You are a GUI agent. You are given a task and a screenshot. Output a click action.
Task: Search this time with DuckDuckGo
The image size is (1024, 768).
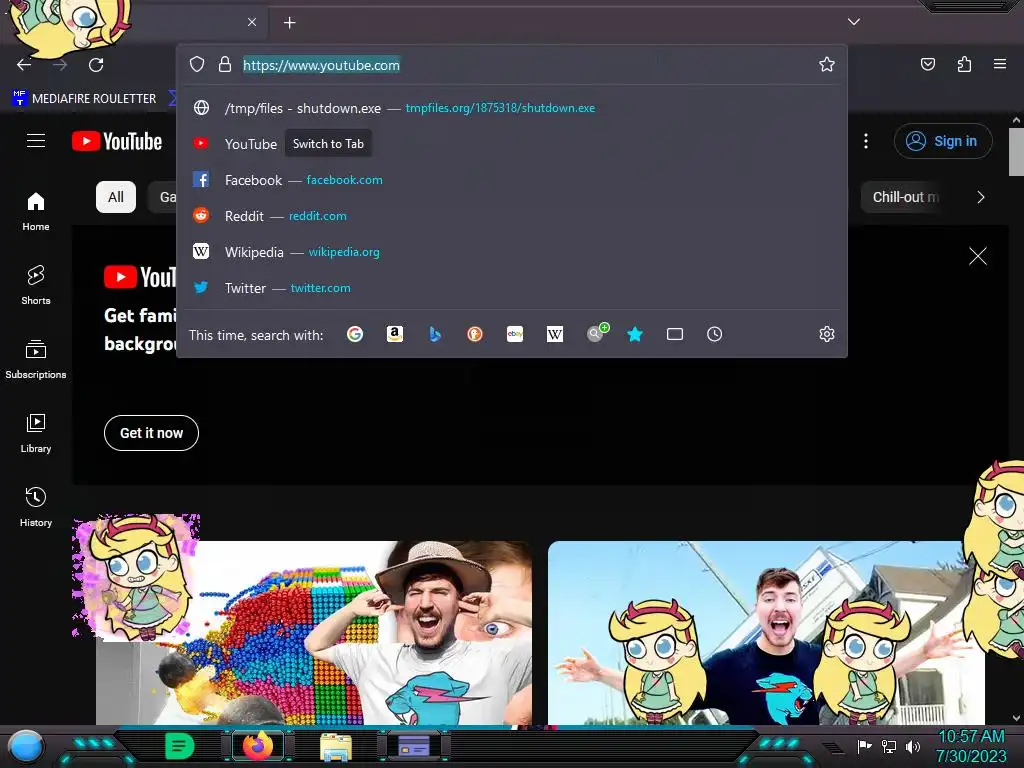point(475,334)
